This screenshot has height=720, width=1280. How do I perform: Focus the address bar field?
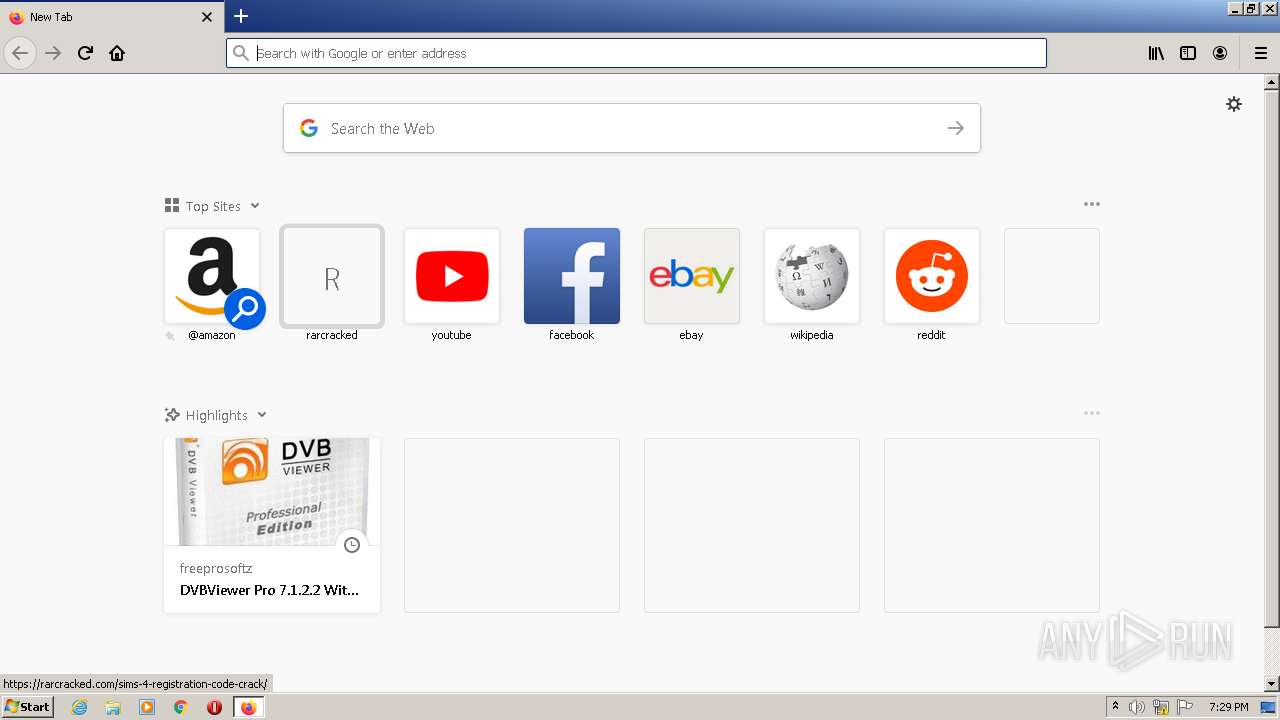636,53
